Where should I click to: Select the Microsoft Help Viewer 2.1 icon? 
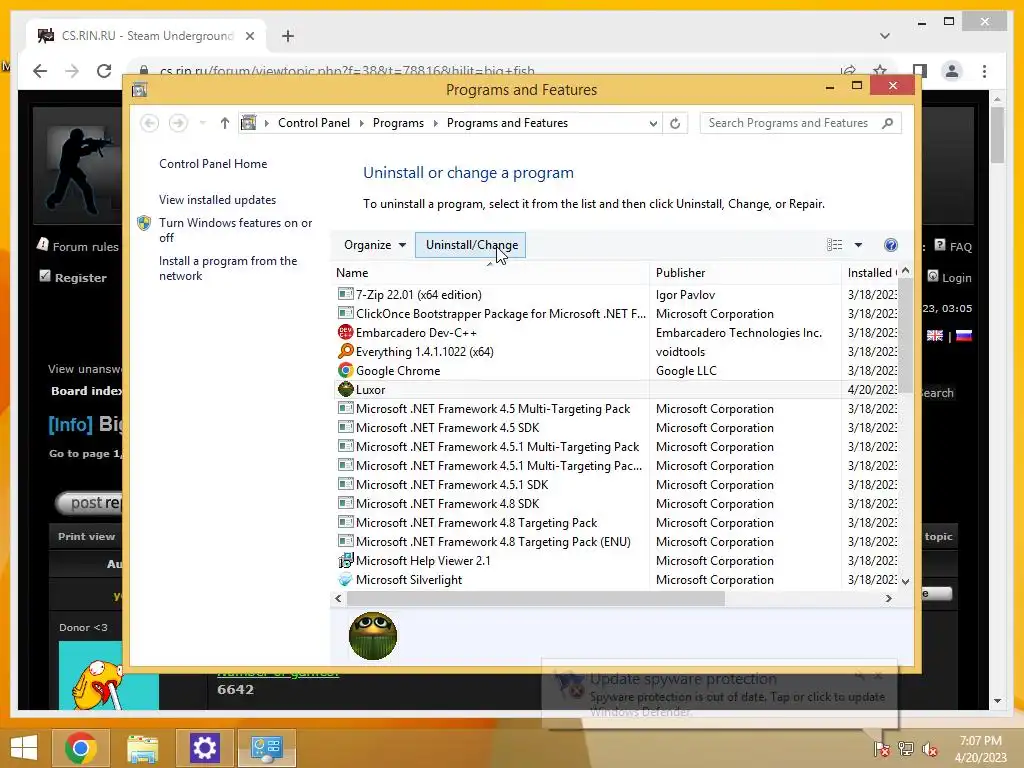pos(345,560)
